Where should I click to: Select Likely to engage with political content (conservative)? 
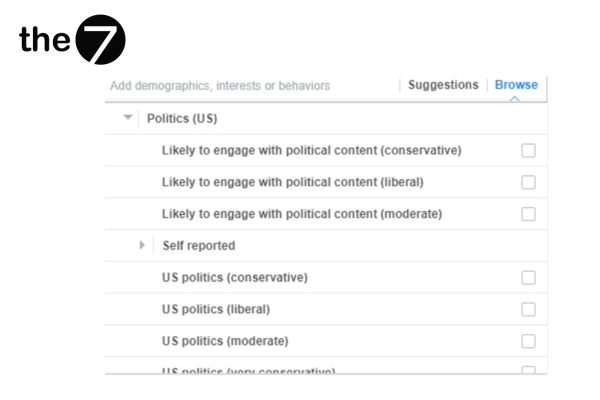tap(311, 150)
